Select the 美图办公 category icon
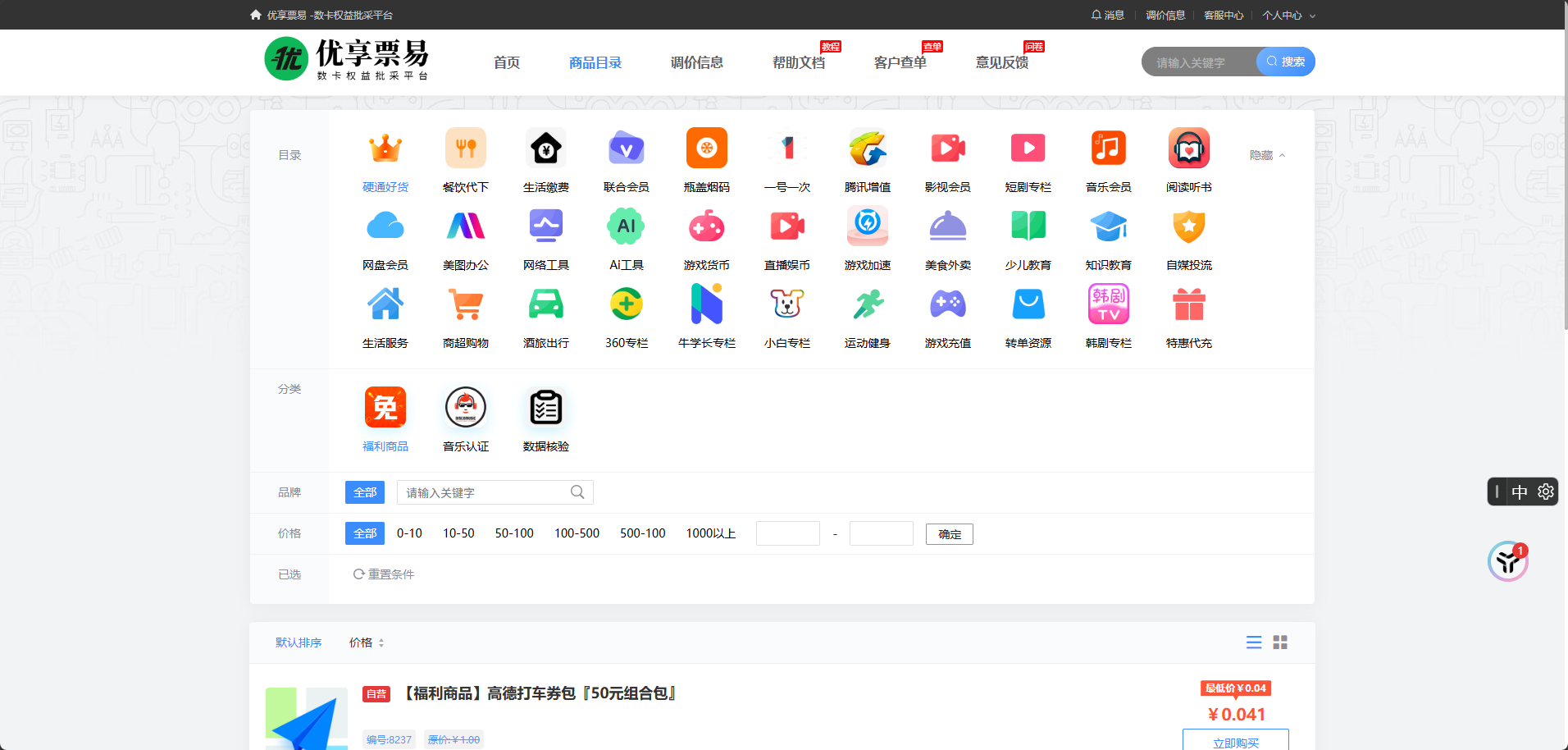The height and width of the screenshot is (750, 1568). [466, 226]
